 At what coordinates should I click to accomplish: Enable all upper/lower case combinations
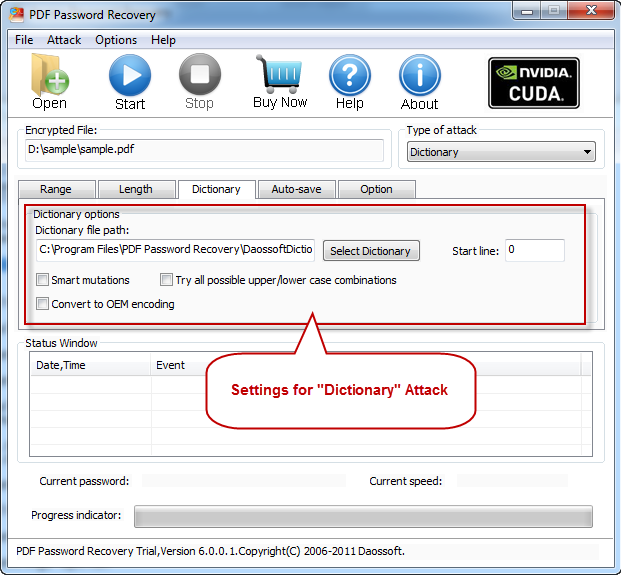(x=166, y=280)
